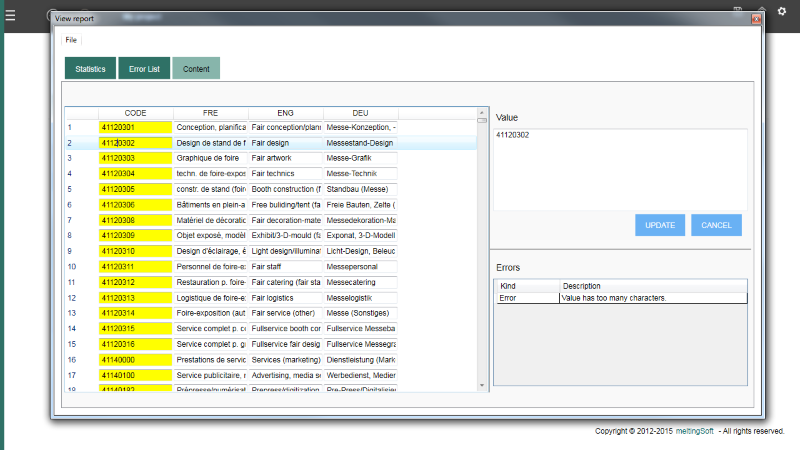The image size is (800, 450).
Task: Select code cell 41120303
Action: 135,158
